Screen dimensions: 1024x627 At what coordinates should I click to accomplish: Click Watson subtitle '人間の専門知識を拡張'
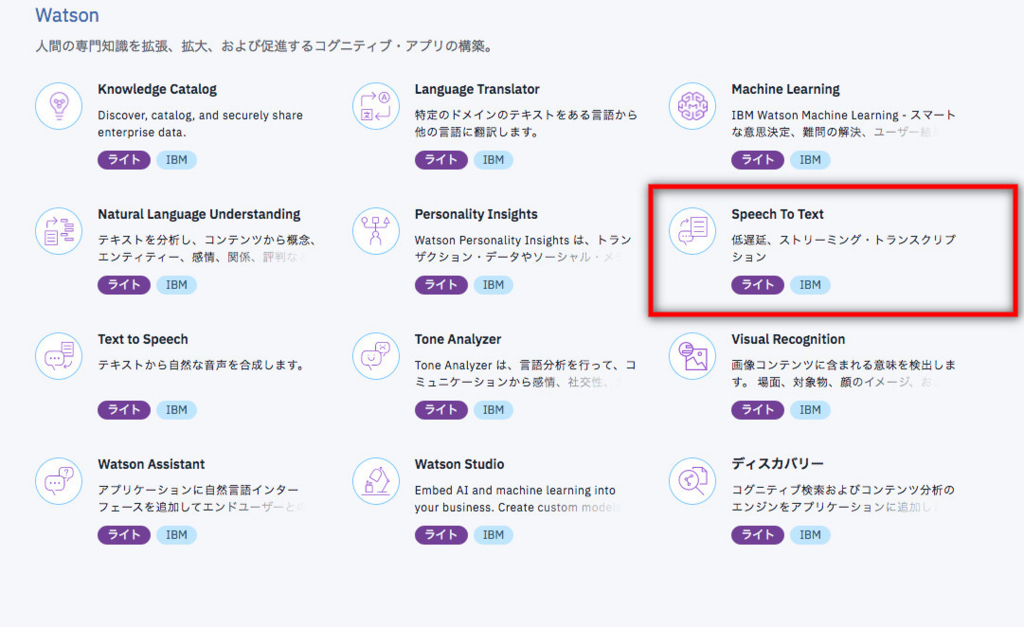click(101, 46)
